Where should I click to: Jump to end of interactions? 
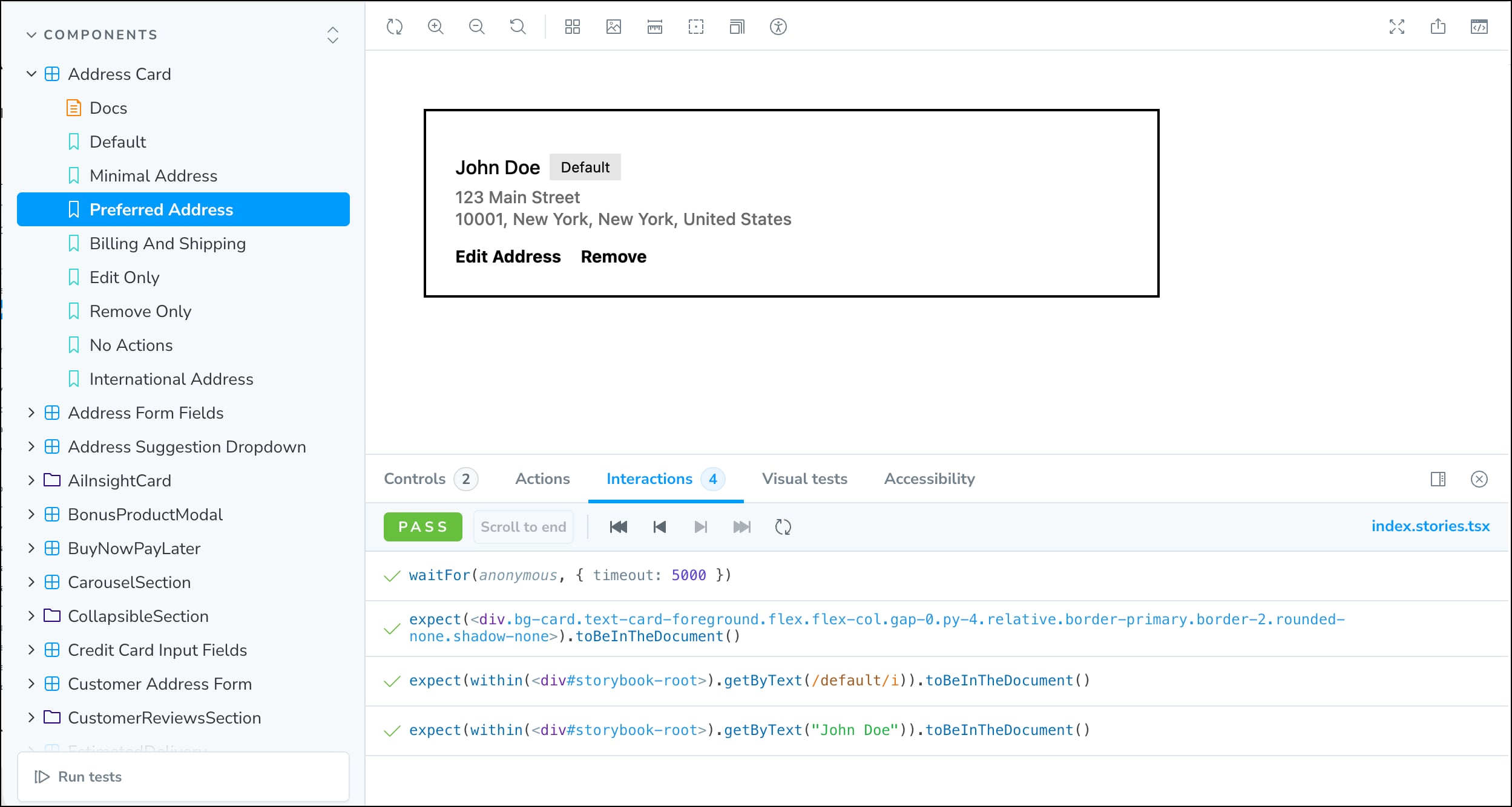pyautogui.click(x=742, y=527)
